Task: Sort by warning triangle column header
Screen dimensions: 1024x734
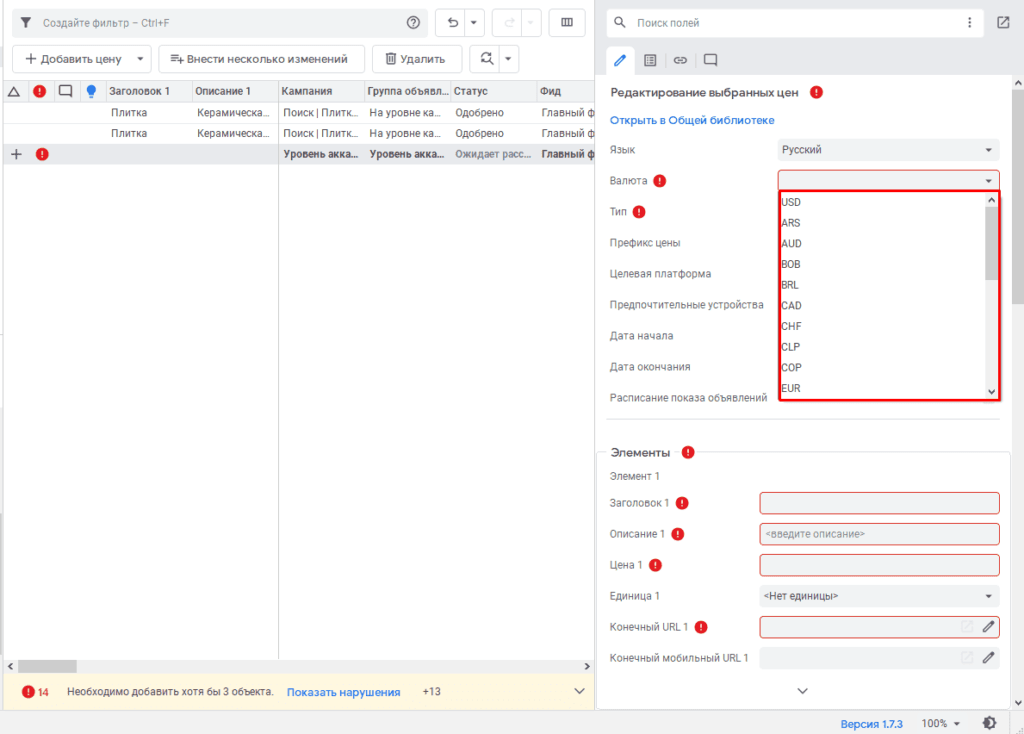Action: tap(14, 91)
